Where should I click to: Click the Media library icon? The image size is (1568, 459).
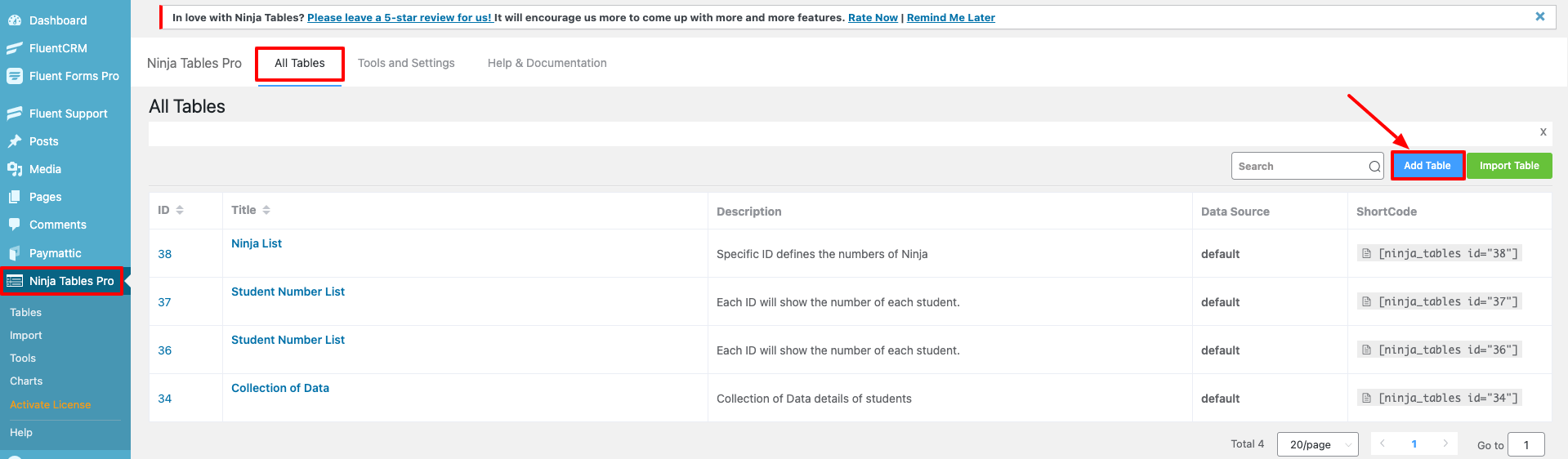click(x=14, y=169)
